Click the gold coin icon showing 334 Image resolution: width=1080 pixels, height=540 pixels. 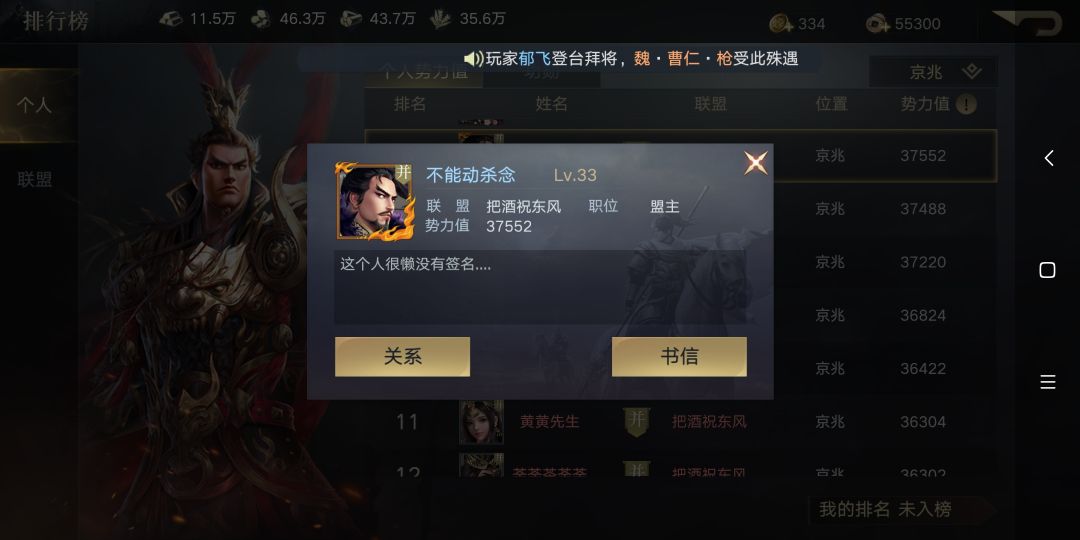click(x=781, y=23)
